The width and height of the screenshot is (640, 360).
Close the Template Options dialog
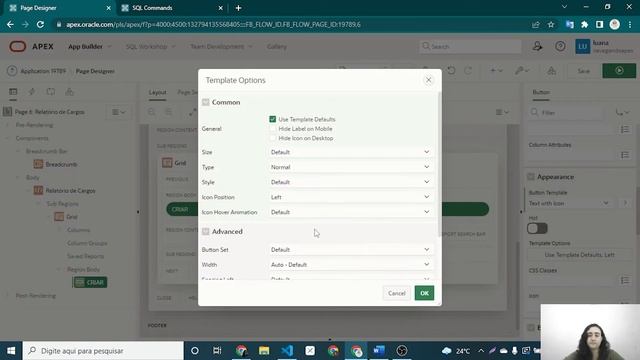pos(428,80)
